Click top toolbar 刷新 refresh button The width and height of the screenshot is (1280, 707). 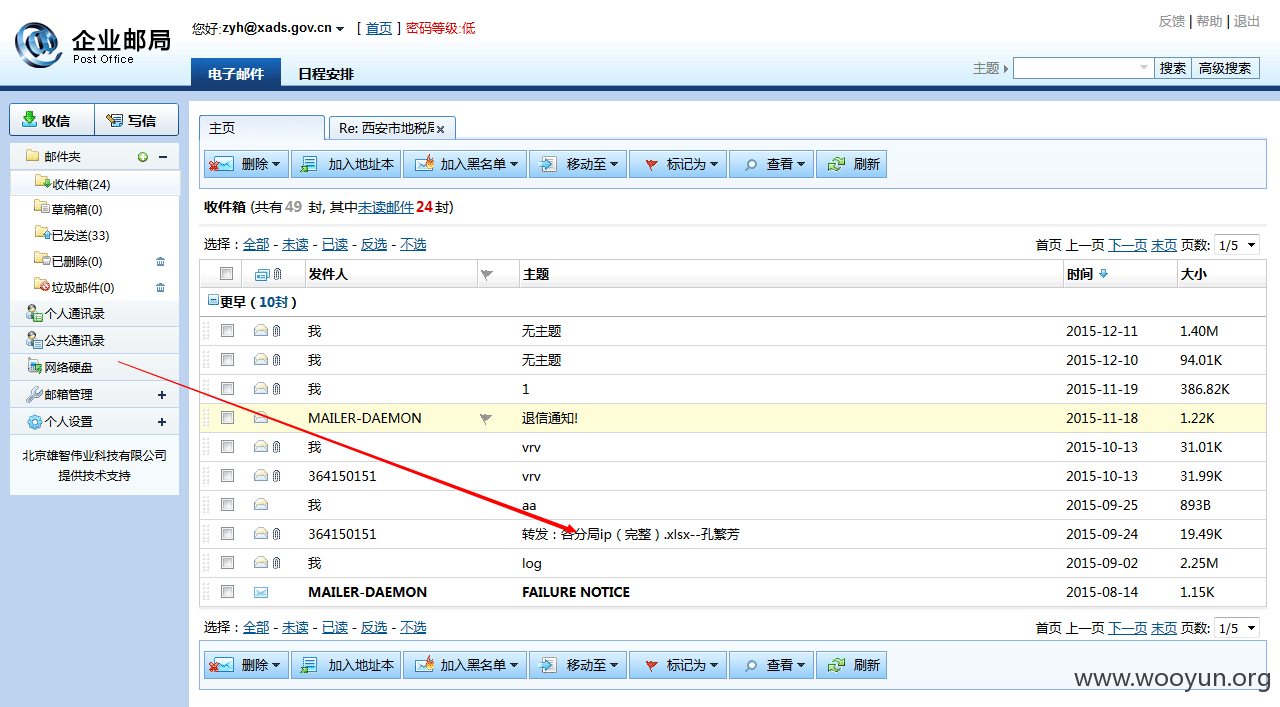851,164
